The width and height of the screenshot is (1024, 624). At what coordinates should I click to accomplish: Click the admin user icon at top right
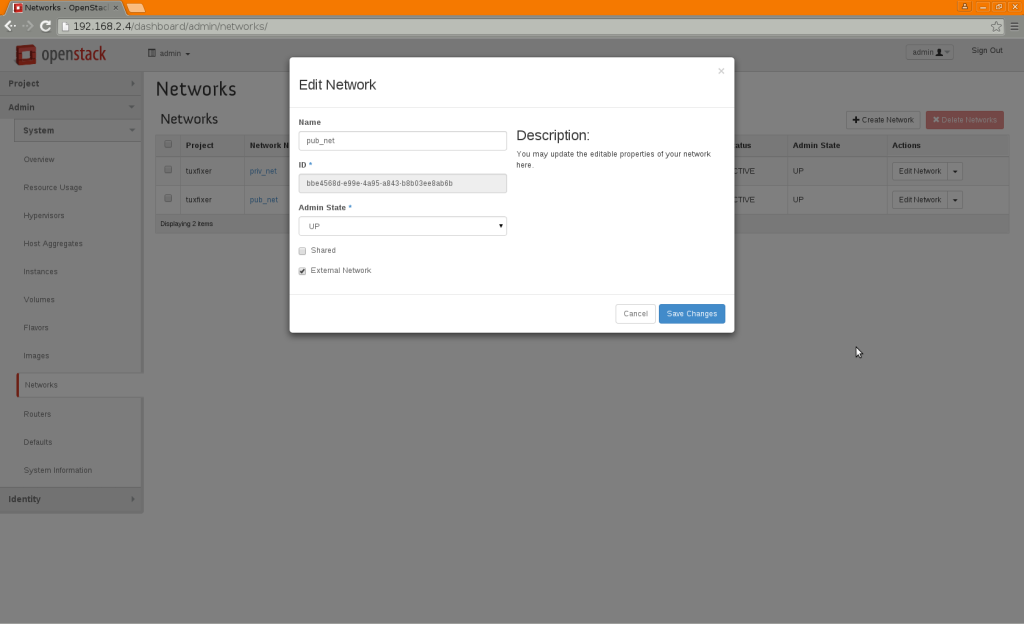pyautogui.click(x=940, y=51)
